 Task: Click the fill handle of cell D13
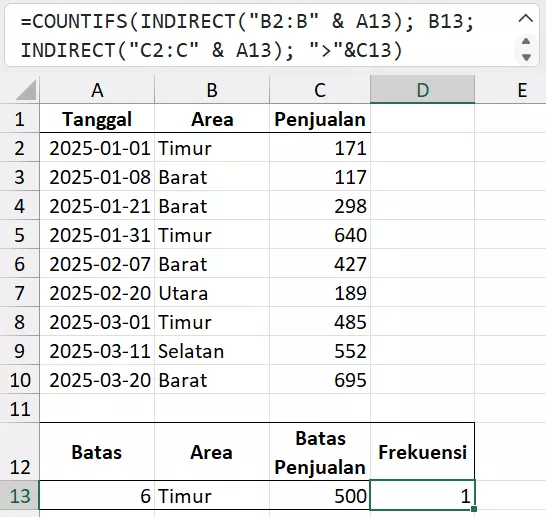(x=474, y=509)
